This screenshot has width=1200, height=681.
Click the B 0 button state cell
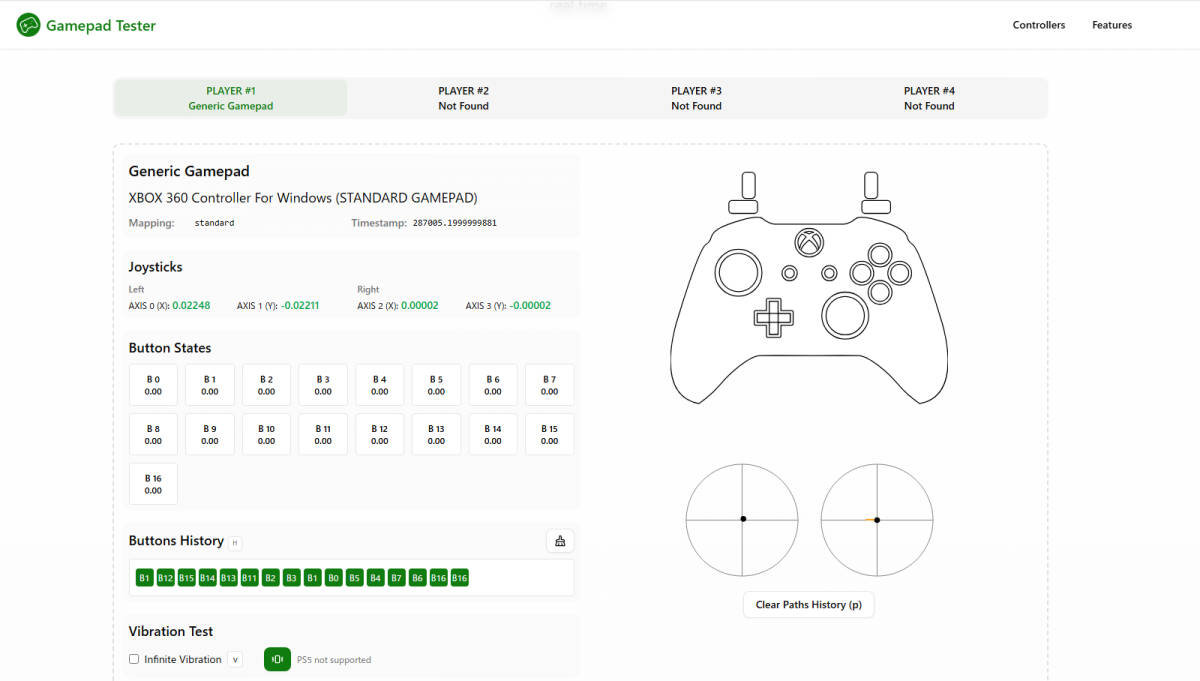tap(153, 385)
